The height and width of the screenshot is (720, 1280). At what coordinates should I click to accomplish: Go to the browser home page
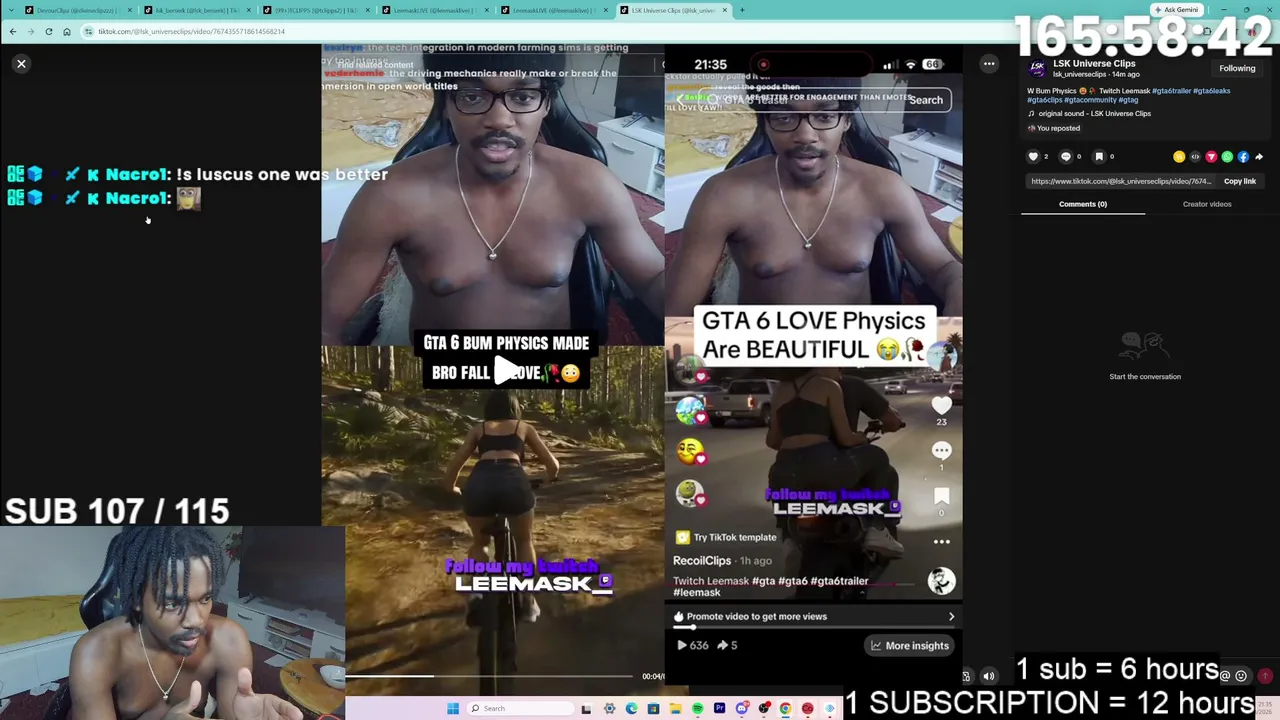pyautogui.click(x=66, y=31)
